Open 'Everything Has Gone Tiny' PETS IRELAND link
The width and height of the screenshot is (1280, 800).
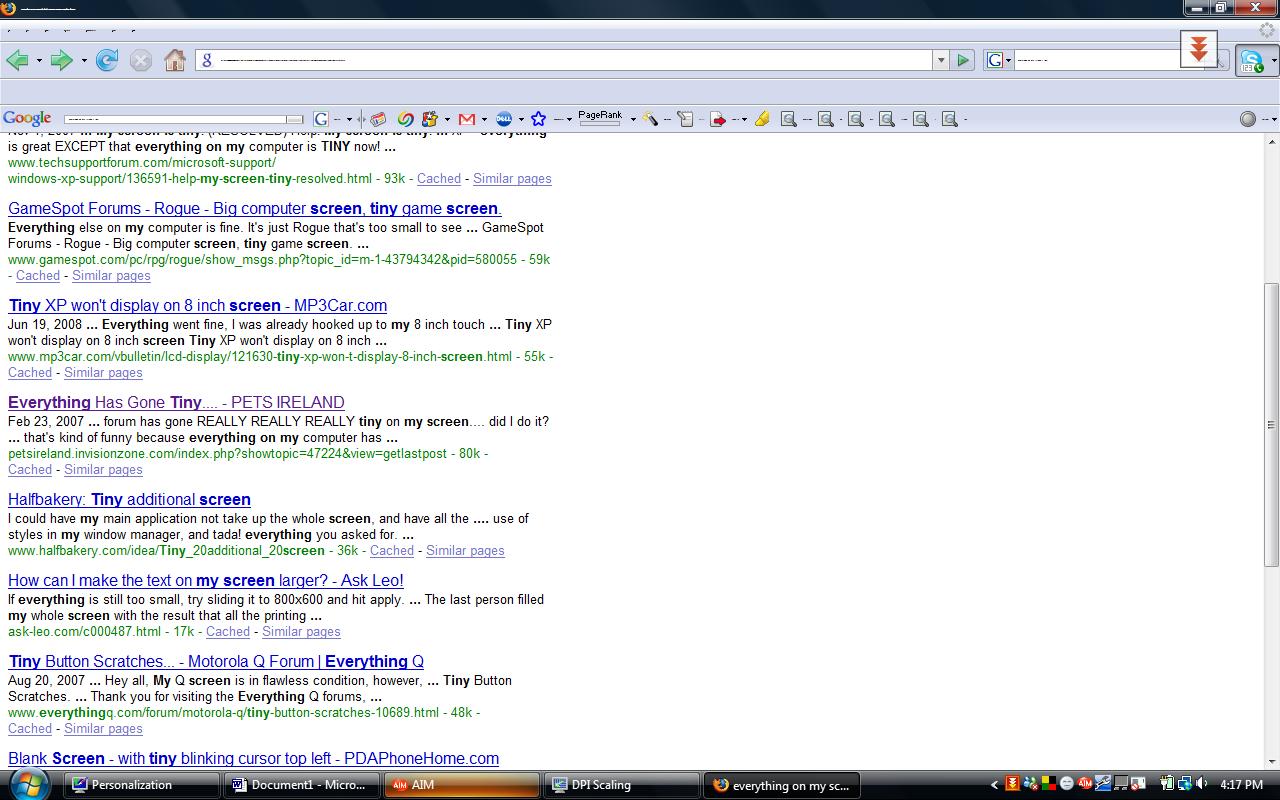pyautogui.click(x=176, y=403)
